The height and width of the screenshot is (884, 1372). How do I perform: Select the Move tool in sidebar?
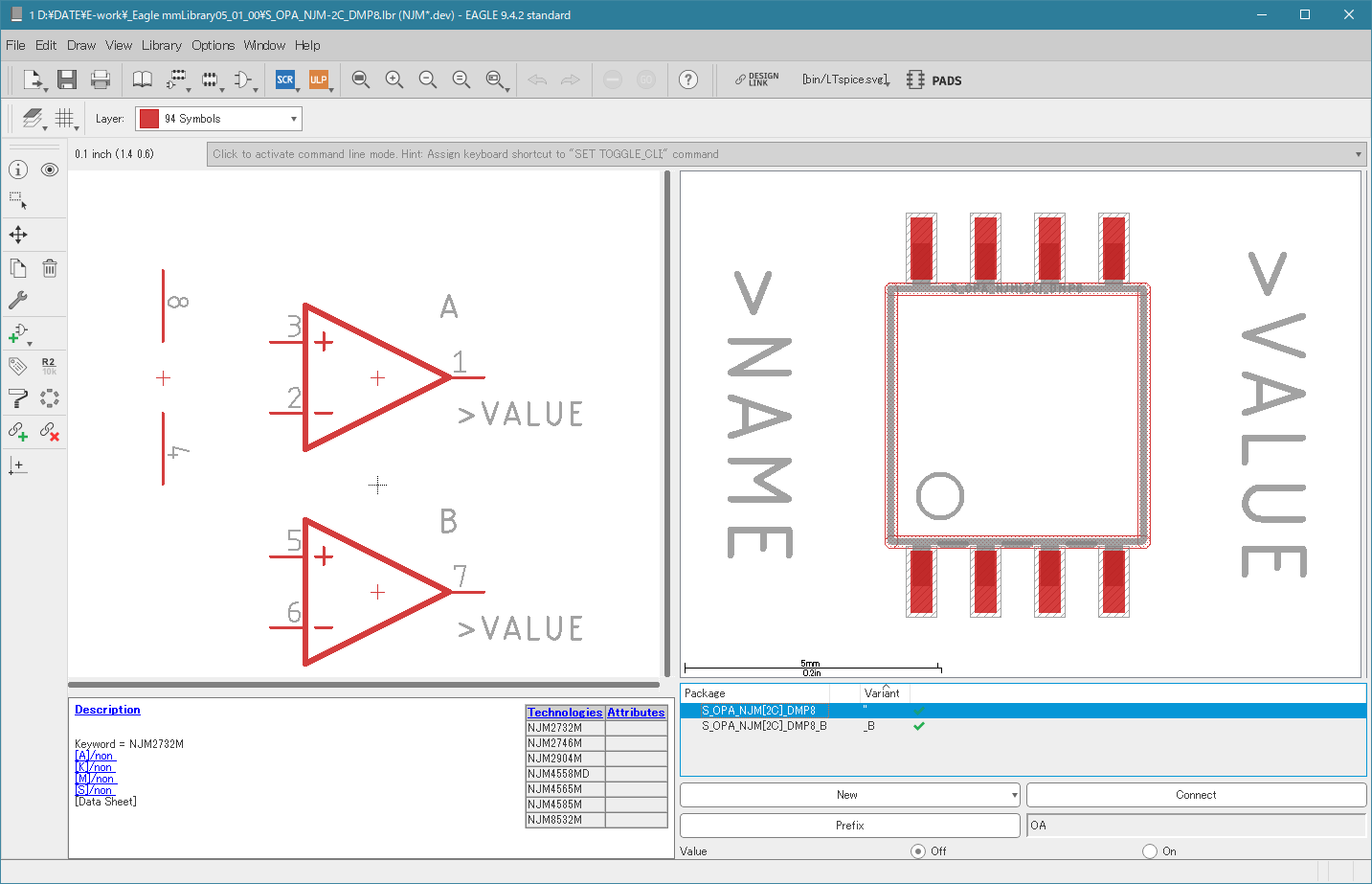coord(18,235)
